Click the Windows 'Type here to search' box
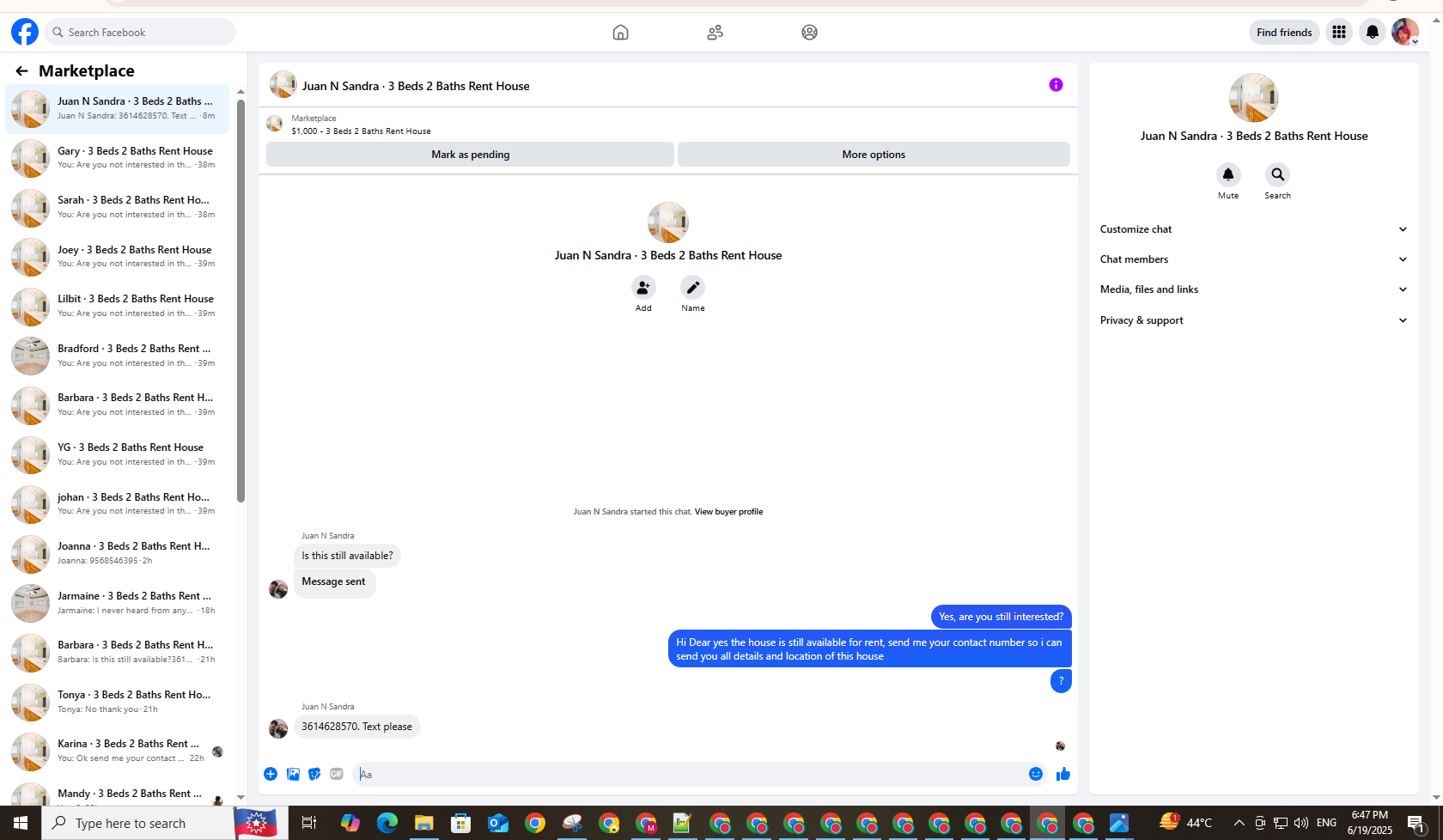The image size is (1443, 840). tap(137, 823)
